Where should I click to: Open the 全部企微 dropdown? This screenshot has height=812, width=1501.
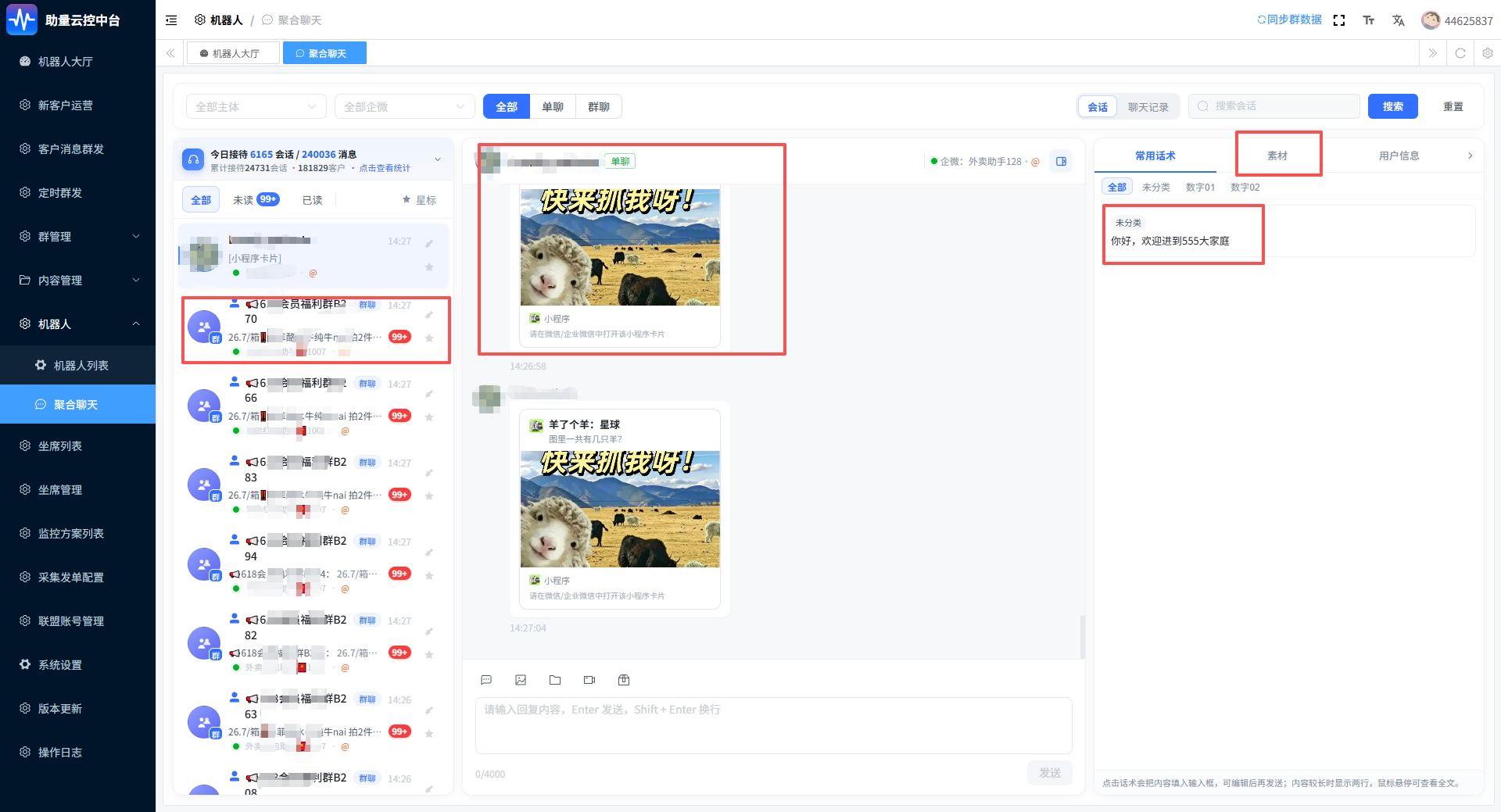[404, 107]
